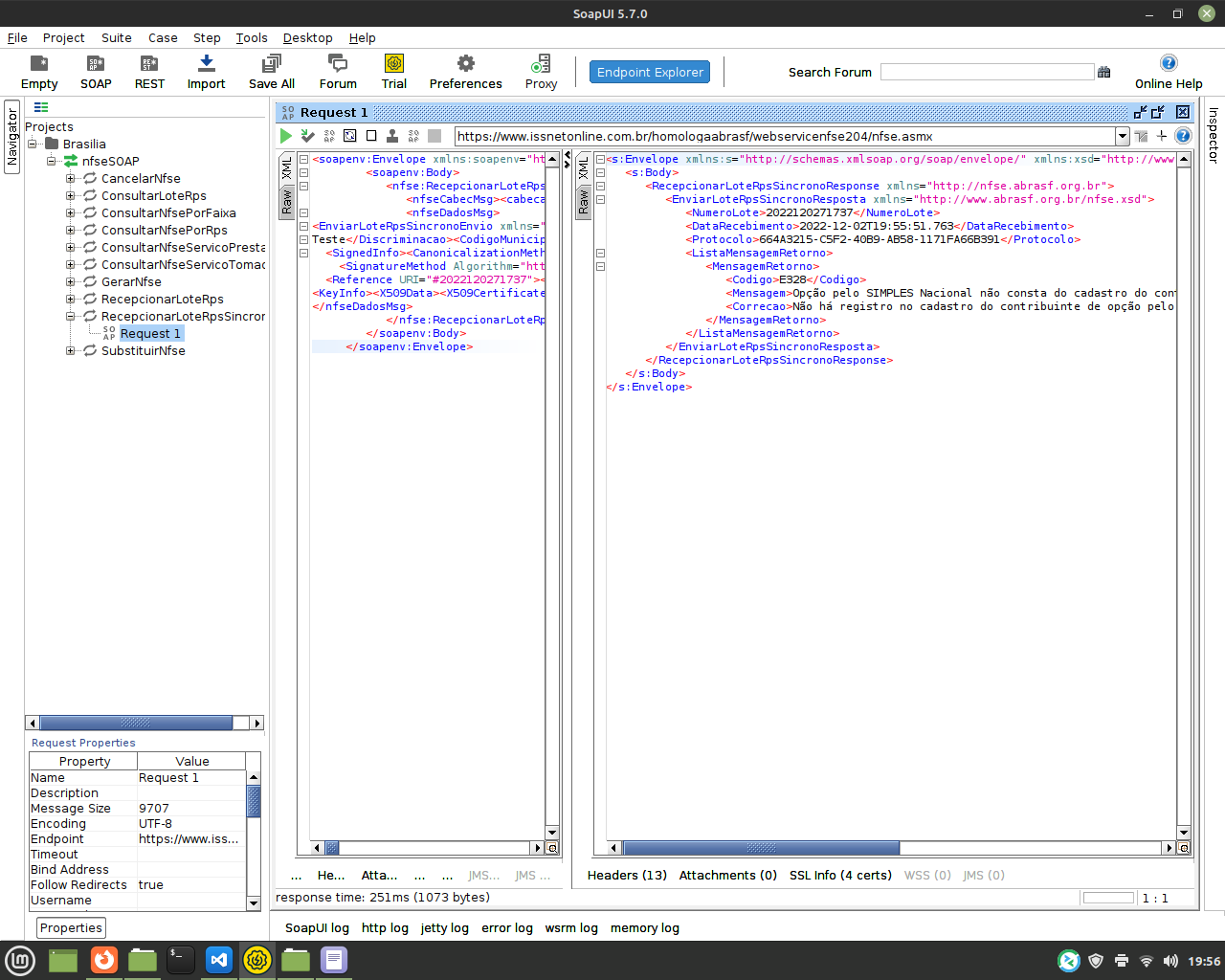Collapse the Brasilia project node
This screenshot has width=1225, height=980.
pyautogui.click(x=32, y=144)
